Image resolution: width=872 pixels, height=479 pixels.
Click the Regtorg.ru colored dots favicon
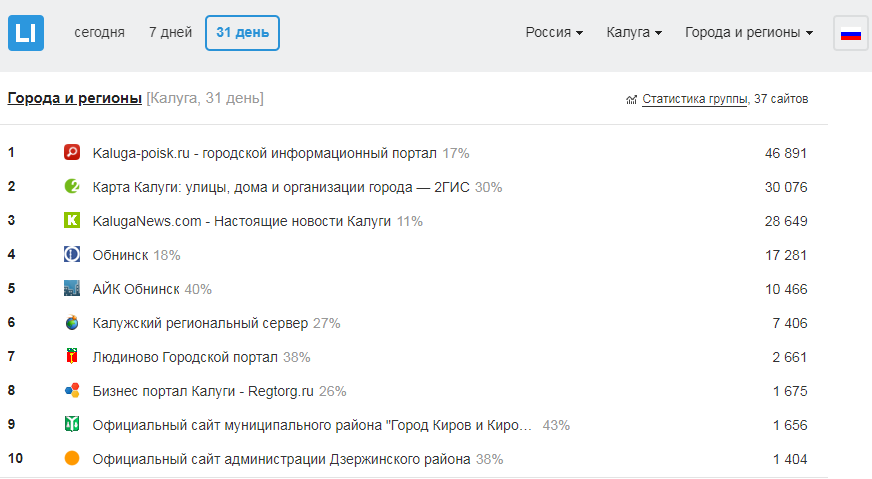[x=72, y=391]
